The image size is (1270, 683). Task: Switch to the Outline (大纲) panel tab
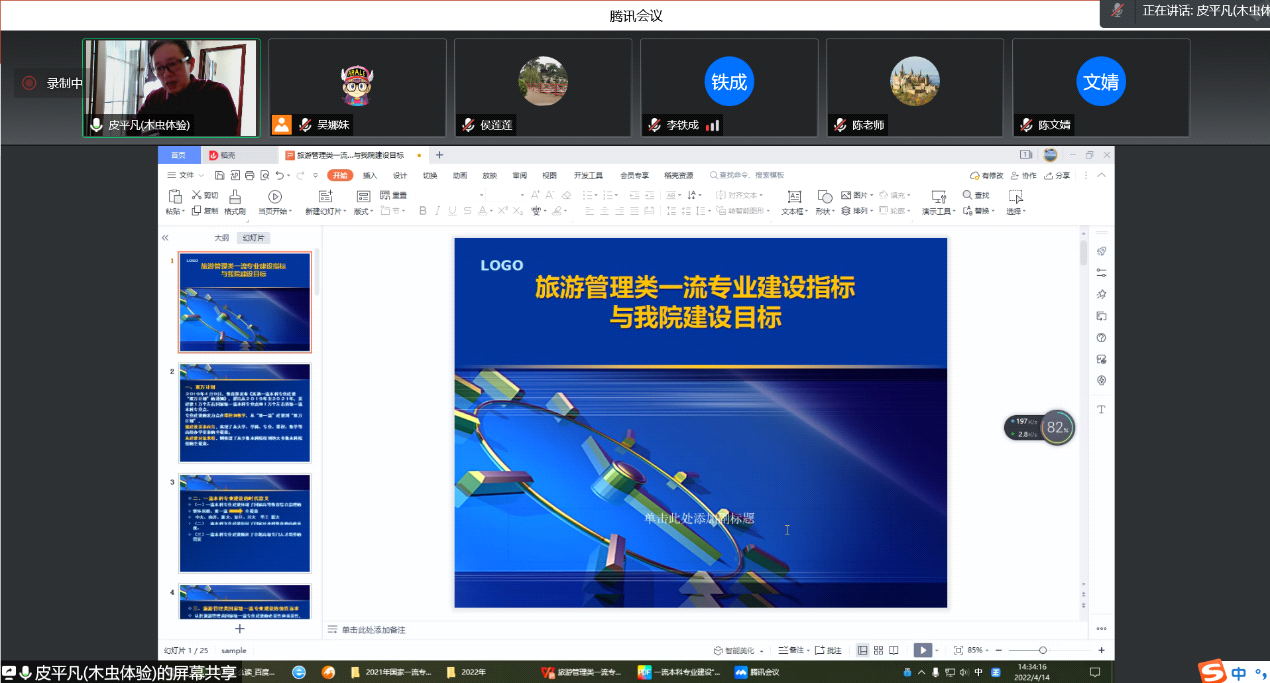click(221, 238)
